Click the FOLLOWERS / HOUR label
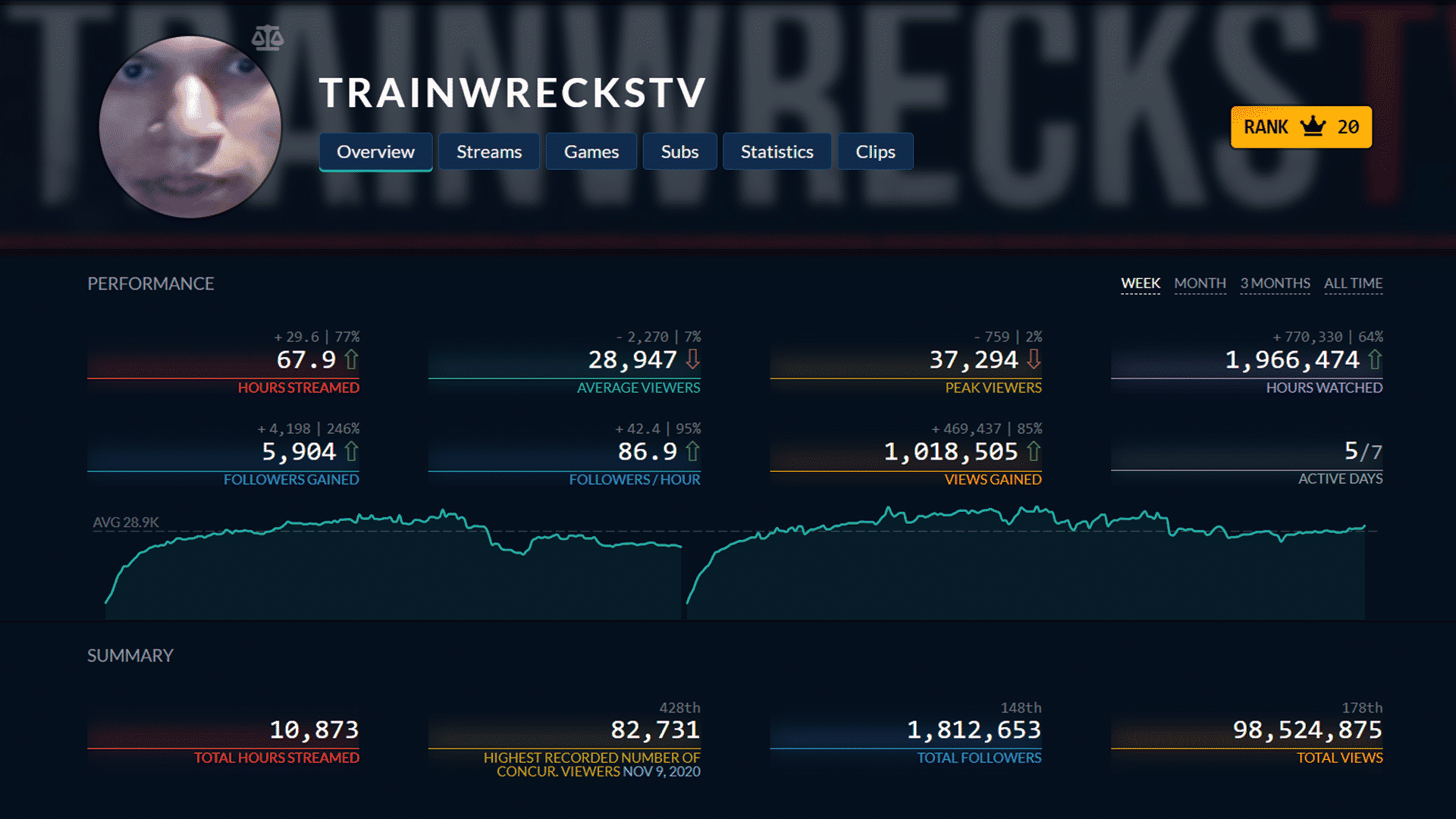This screenshot has width=1456, height=819. point(635,479)
